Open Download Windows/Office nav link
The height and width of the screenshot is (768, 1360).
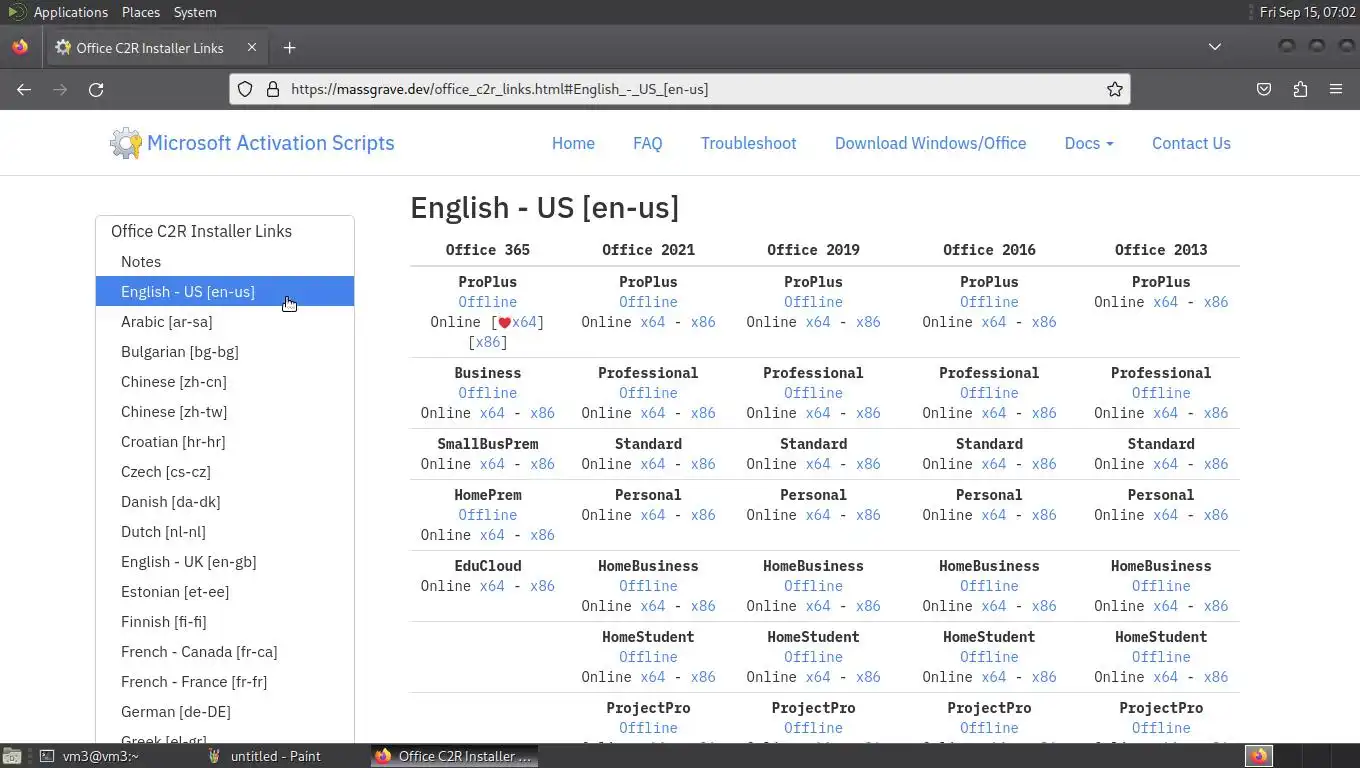(931, 143)
